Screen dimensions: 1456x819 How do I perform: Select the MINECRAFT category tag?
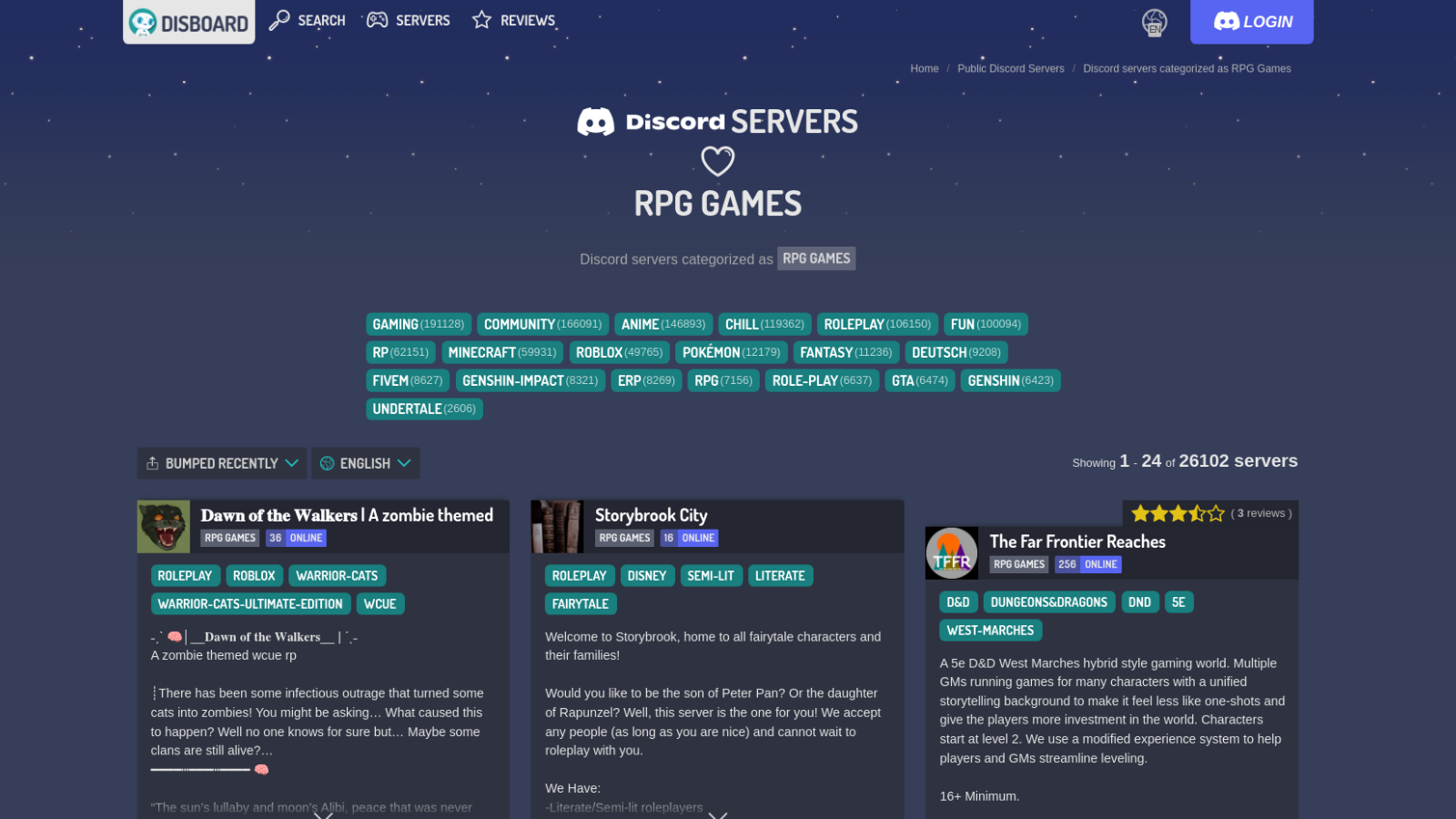coord(501,352)
